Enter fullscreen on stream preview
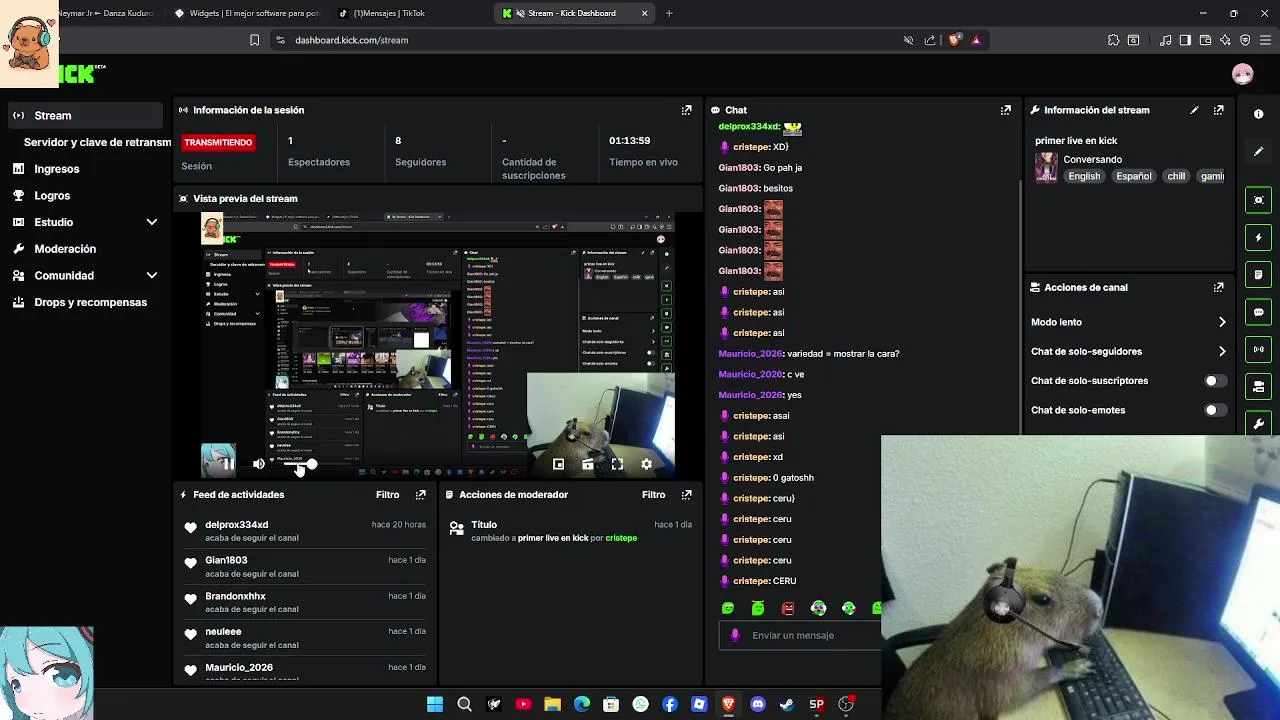1280x720 pixels. [617, 464]
